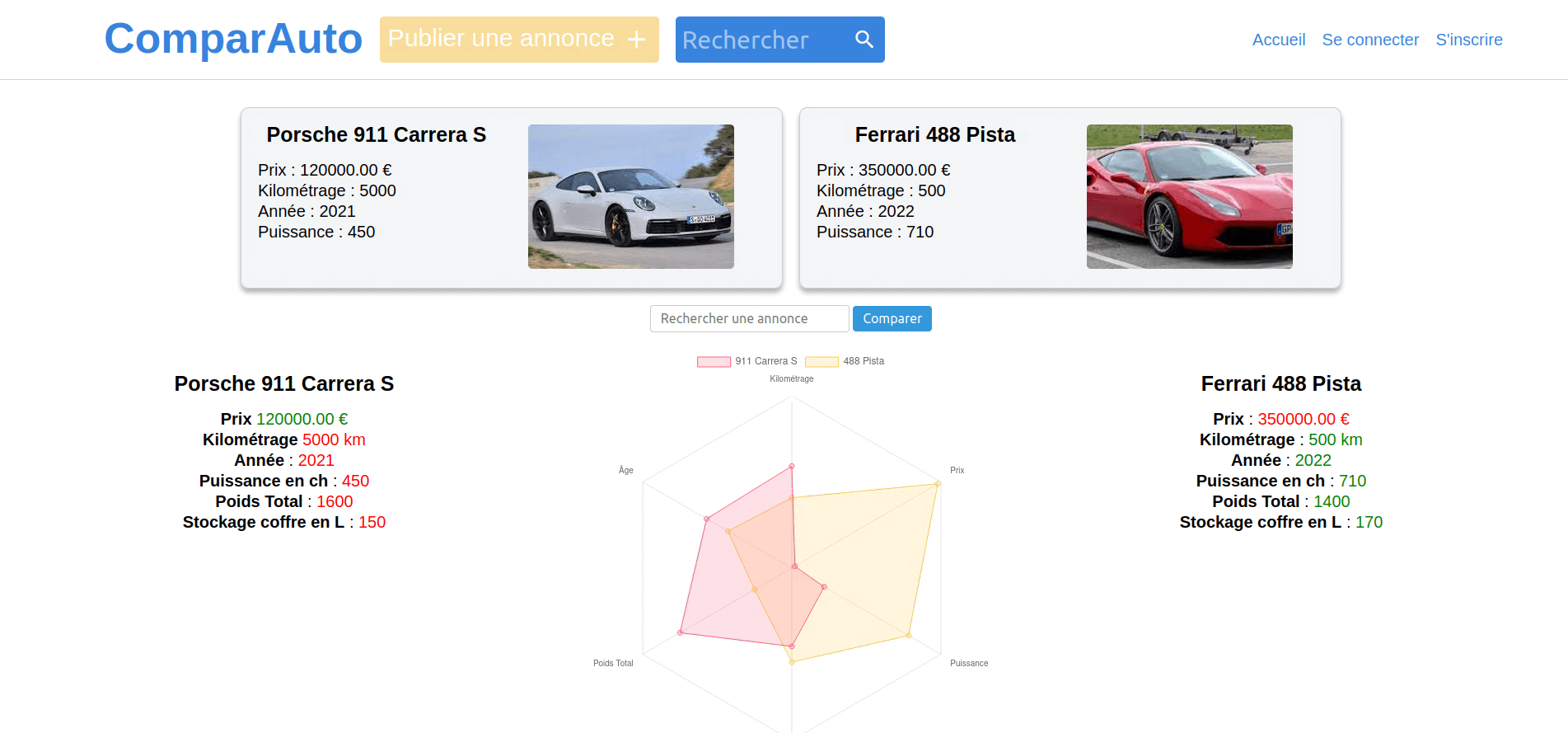Click the ComparAuto logo
This screenshot has height=733, width=1568.
point(233,39)
